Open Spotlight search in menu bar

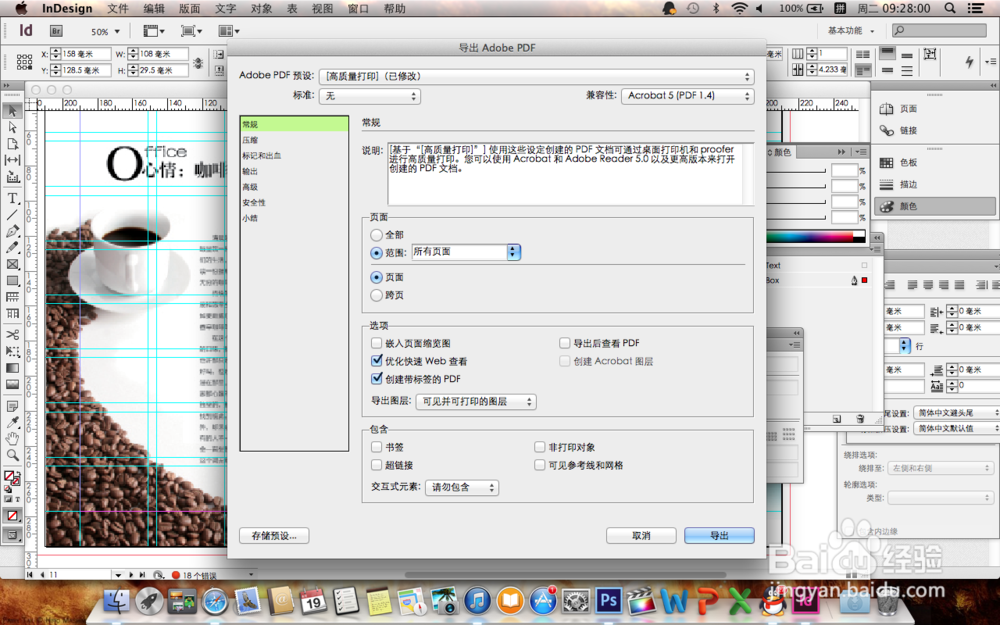coord(950,8)
